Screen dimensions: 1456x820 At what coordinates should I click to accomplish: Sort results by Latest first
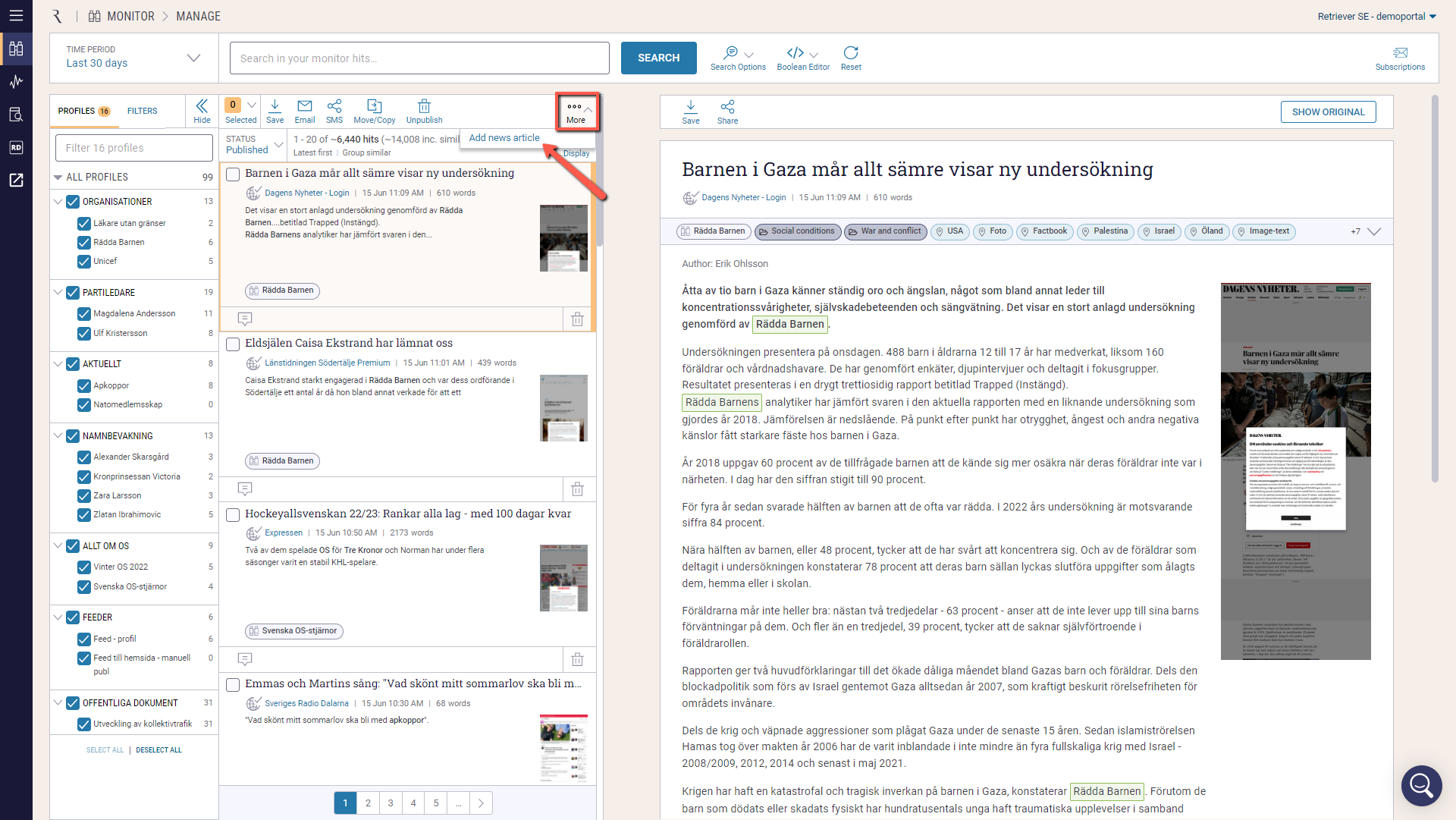(x=312, y=152)
